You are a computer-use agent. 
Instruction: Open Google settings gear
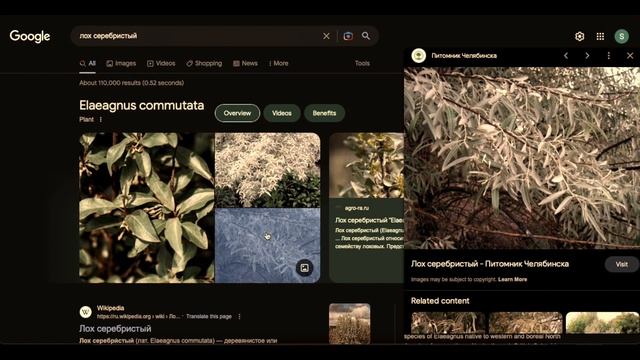579,36
